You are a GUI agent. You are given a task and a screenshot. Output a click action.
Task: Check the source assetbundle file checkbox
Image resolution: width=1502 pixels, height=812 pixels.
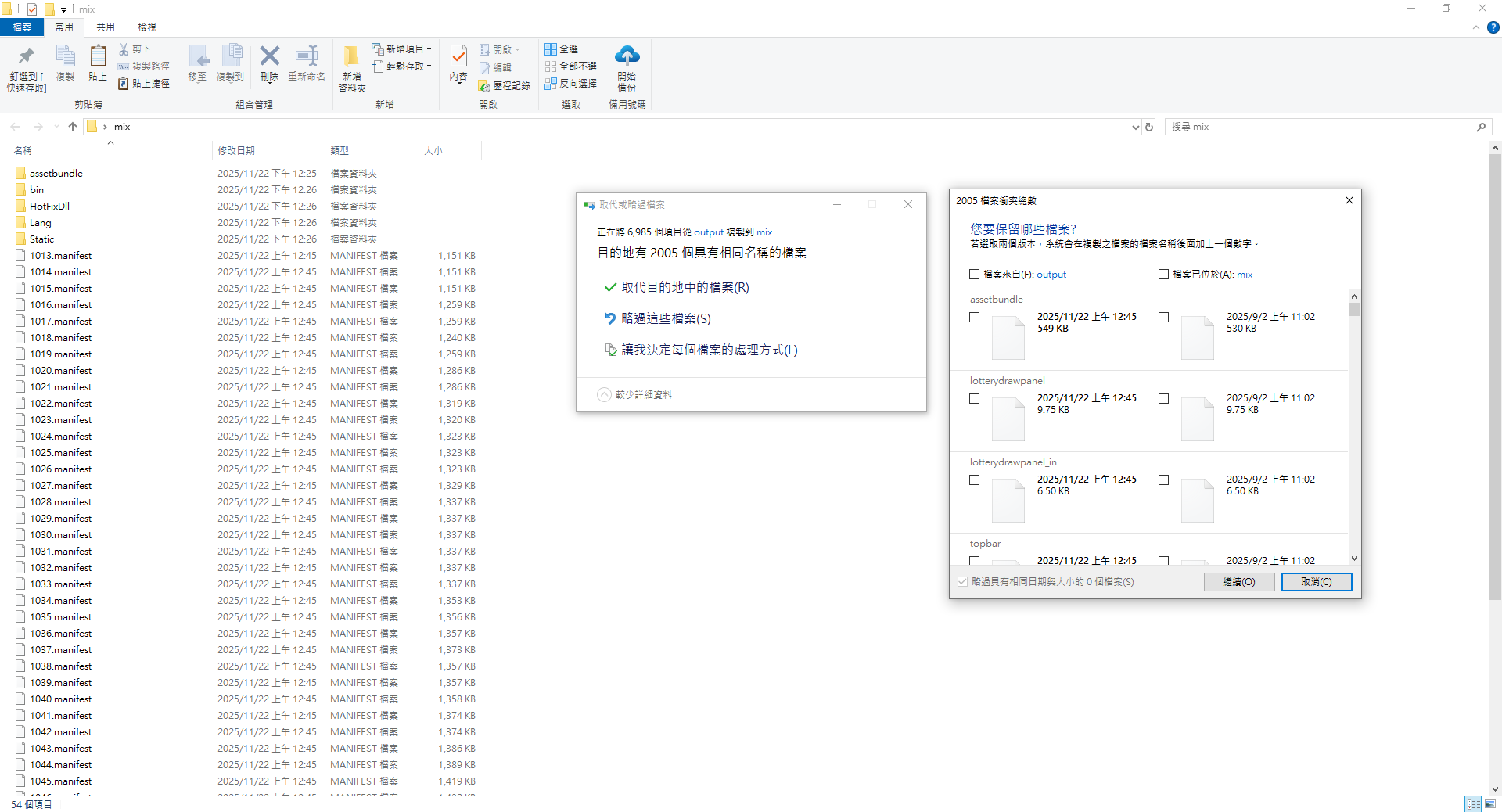(x=974, y=318)
